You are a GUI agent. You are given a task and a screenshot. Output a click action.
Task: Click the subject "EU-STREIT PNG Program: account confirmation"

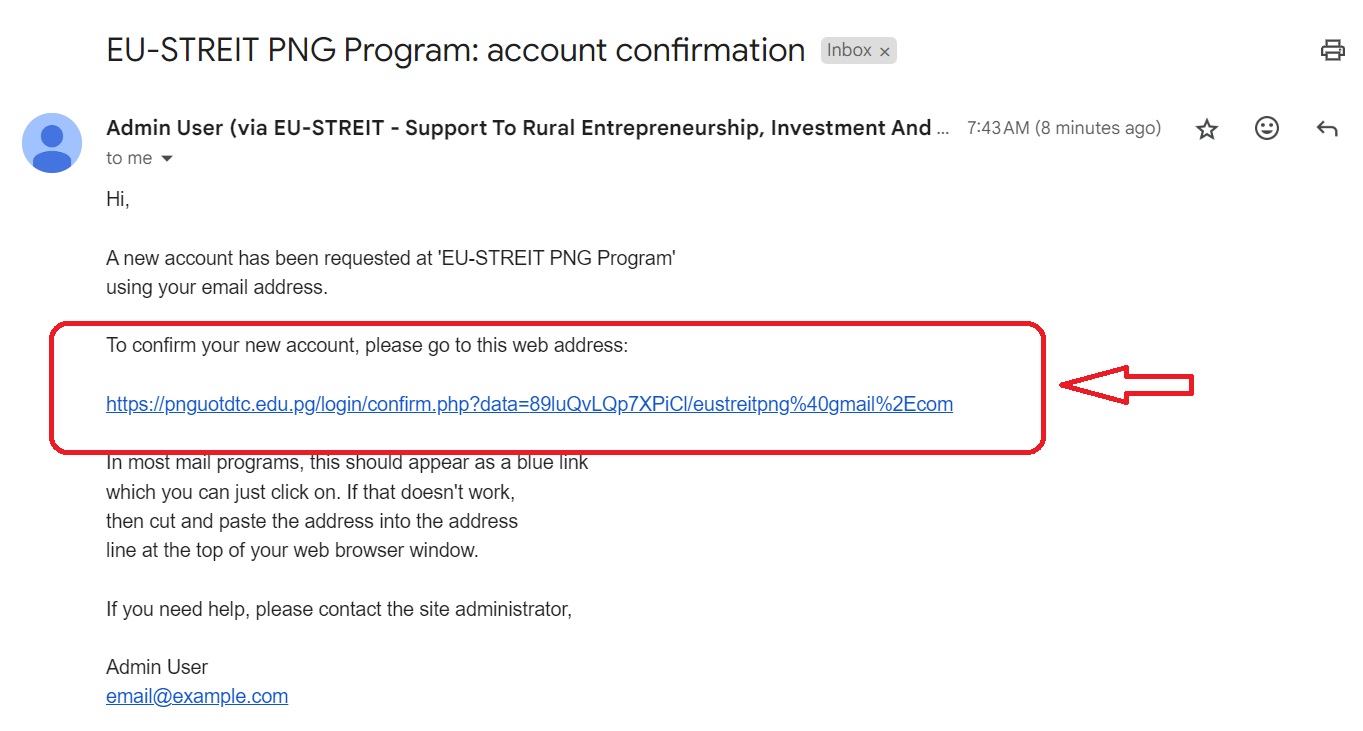[456, 50]
